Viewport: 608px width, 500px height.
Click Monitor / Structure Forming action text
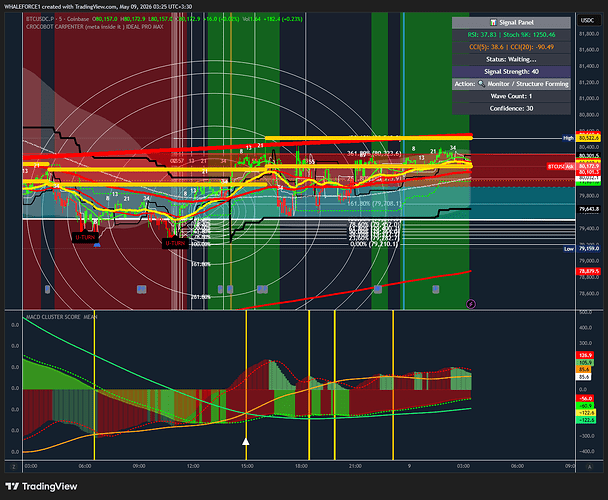(x=528, y=84)
